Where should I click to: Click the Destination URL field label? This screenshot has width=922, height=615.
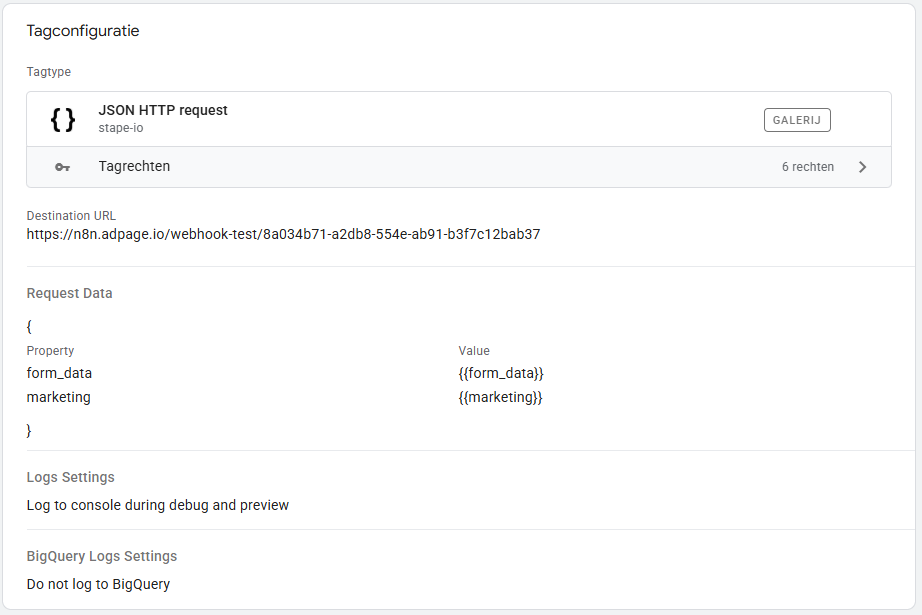point(71,216)
